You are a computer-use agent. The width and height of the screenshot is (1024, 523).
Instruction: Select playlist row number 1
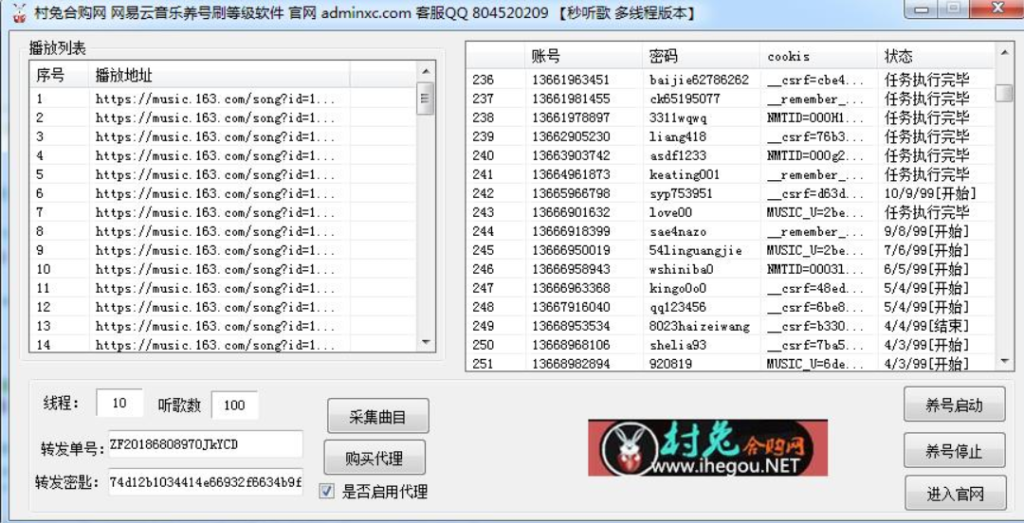[223, 99]
